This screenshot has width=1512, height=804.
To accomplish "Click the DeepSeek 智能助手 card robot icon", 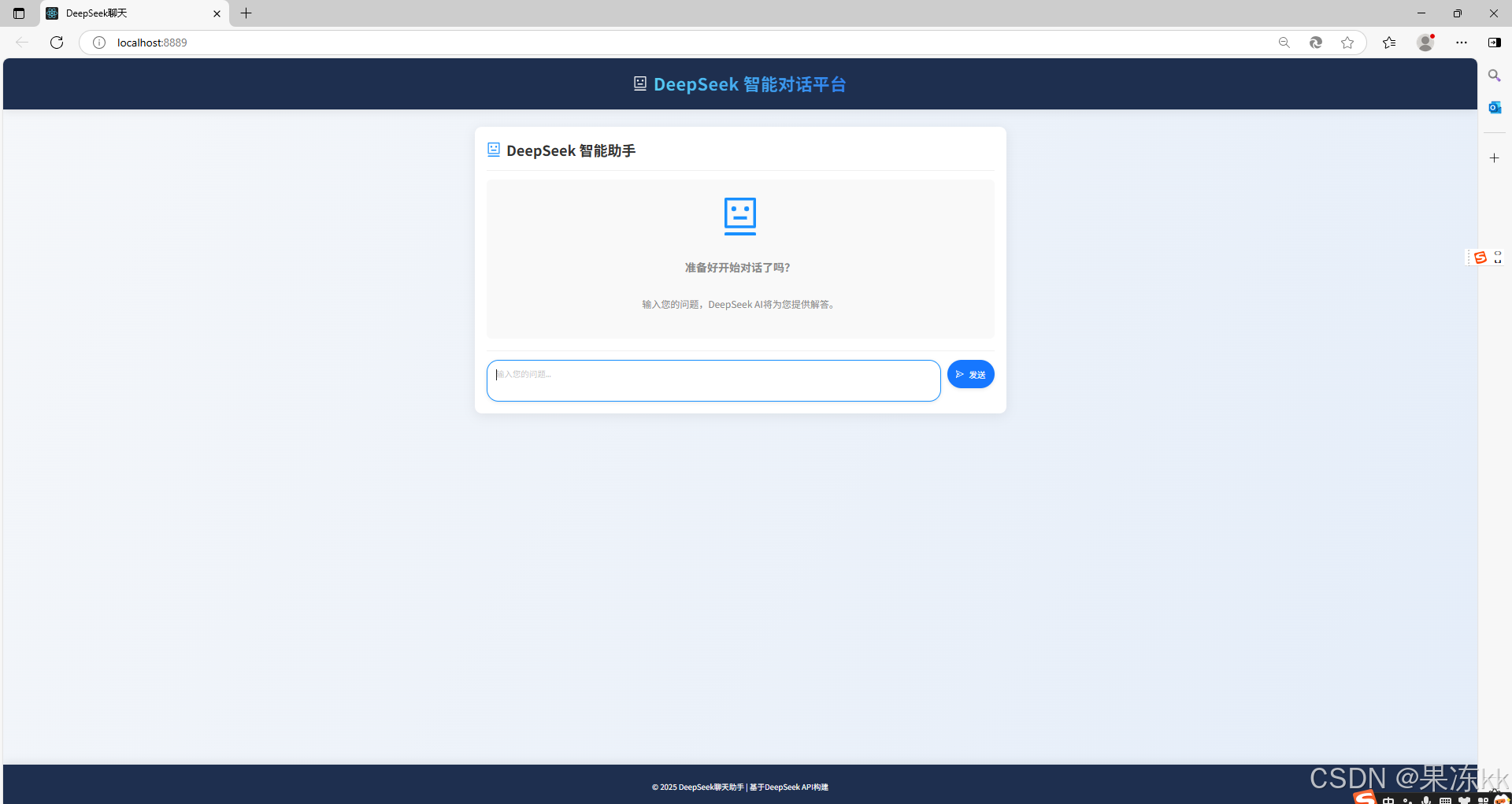I will point(494,150).
